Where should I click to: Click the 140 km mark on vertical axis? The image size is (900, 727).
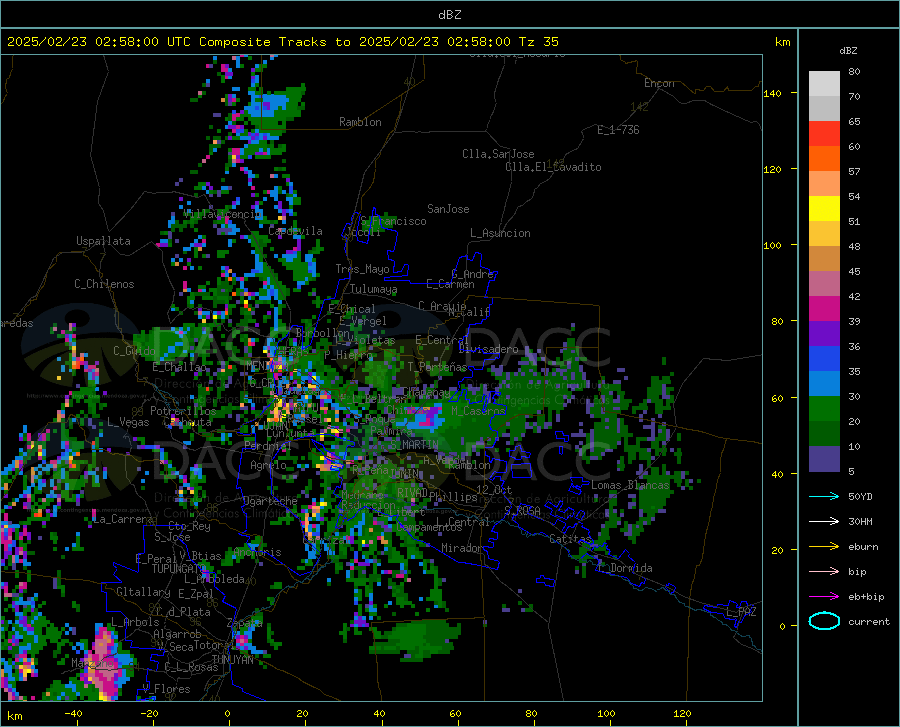tap(773, 93)
